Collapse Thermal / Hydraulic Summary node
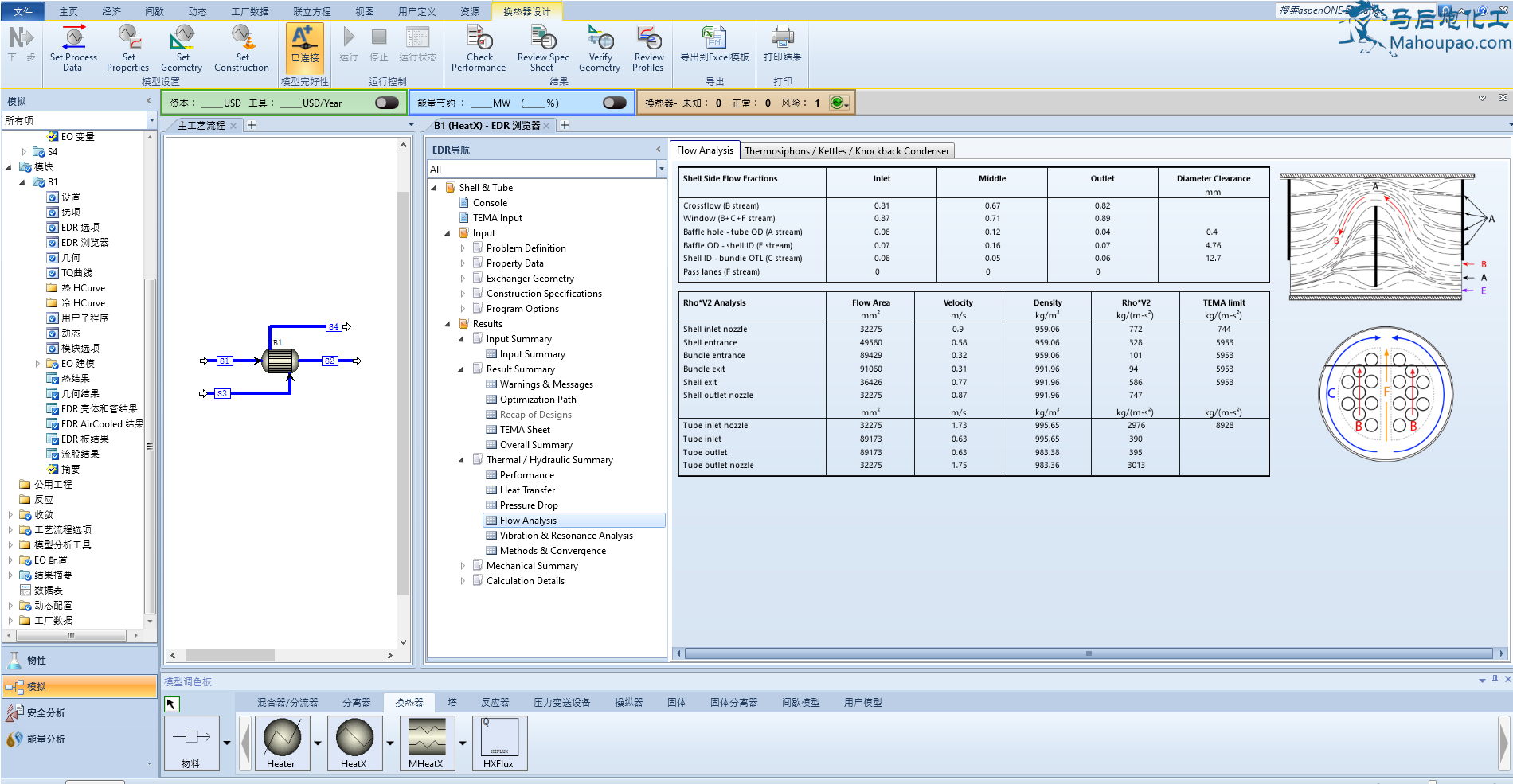The height and width of the screenshot is (784, 1513). (x=461, y=460)
